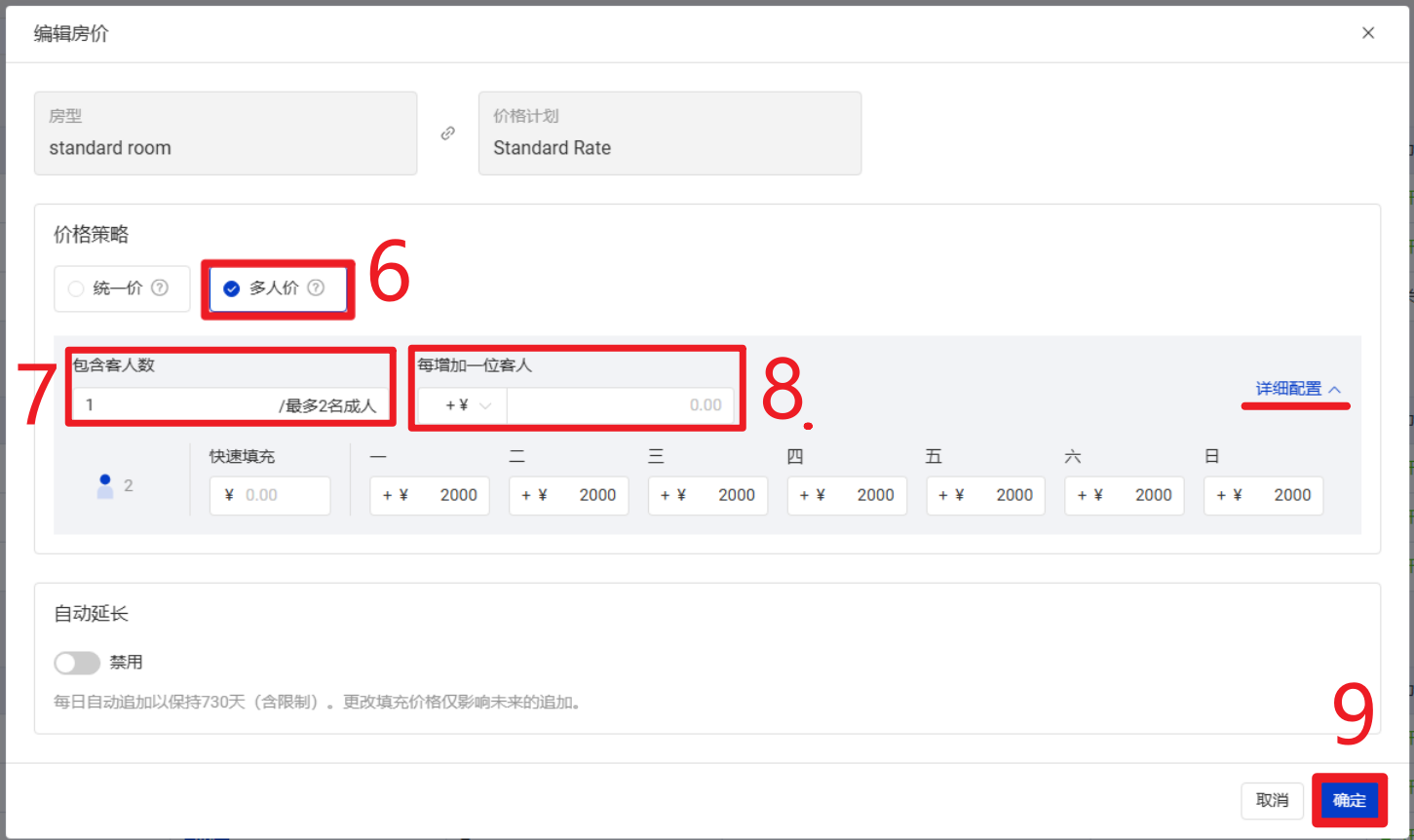Click the 六 (Saturday) price field
The height and width of the screenshot is (840, 1414).
[x=1125, y=495]
